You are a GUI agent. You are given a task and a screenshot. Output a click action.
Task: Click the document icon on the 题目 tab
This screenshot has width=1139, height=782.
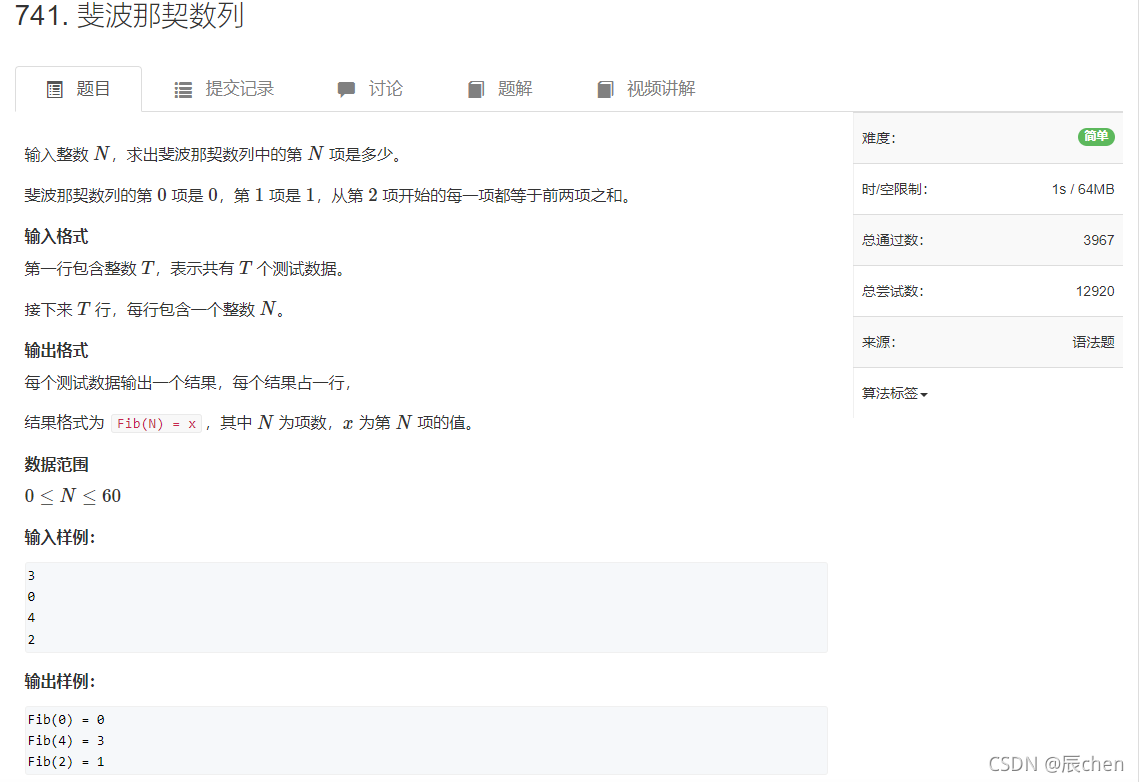pos(54,88)
